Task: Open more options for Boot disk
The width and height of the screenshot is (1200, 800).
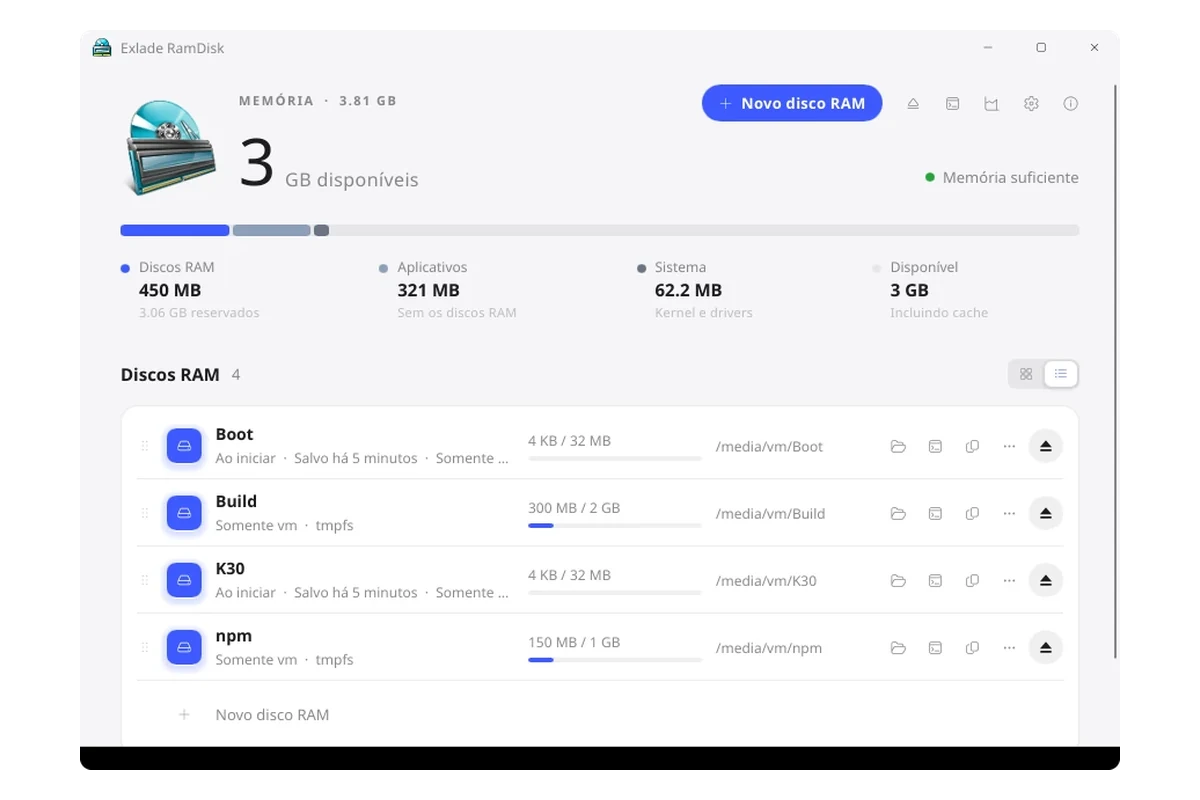Action: (1009, 446)
